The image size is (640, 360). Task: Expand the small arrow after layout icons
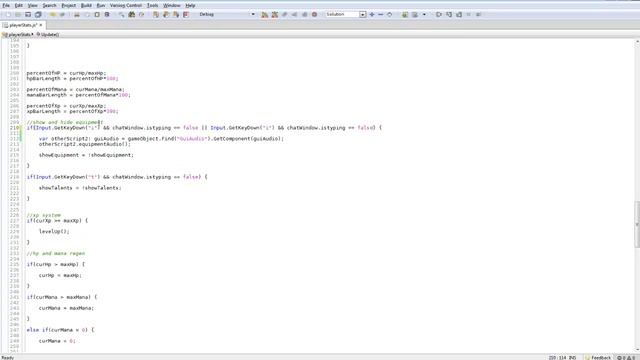click(x=424, y=14)
